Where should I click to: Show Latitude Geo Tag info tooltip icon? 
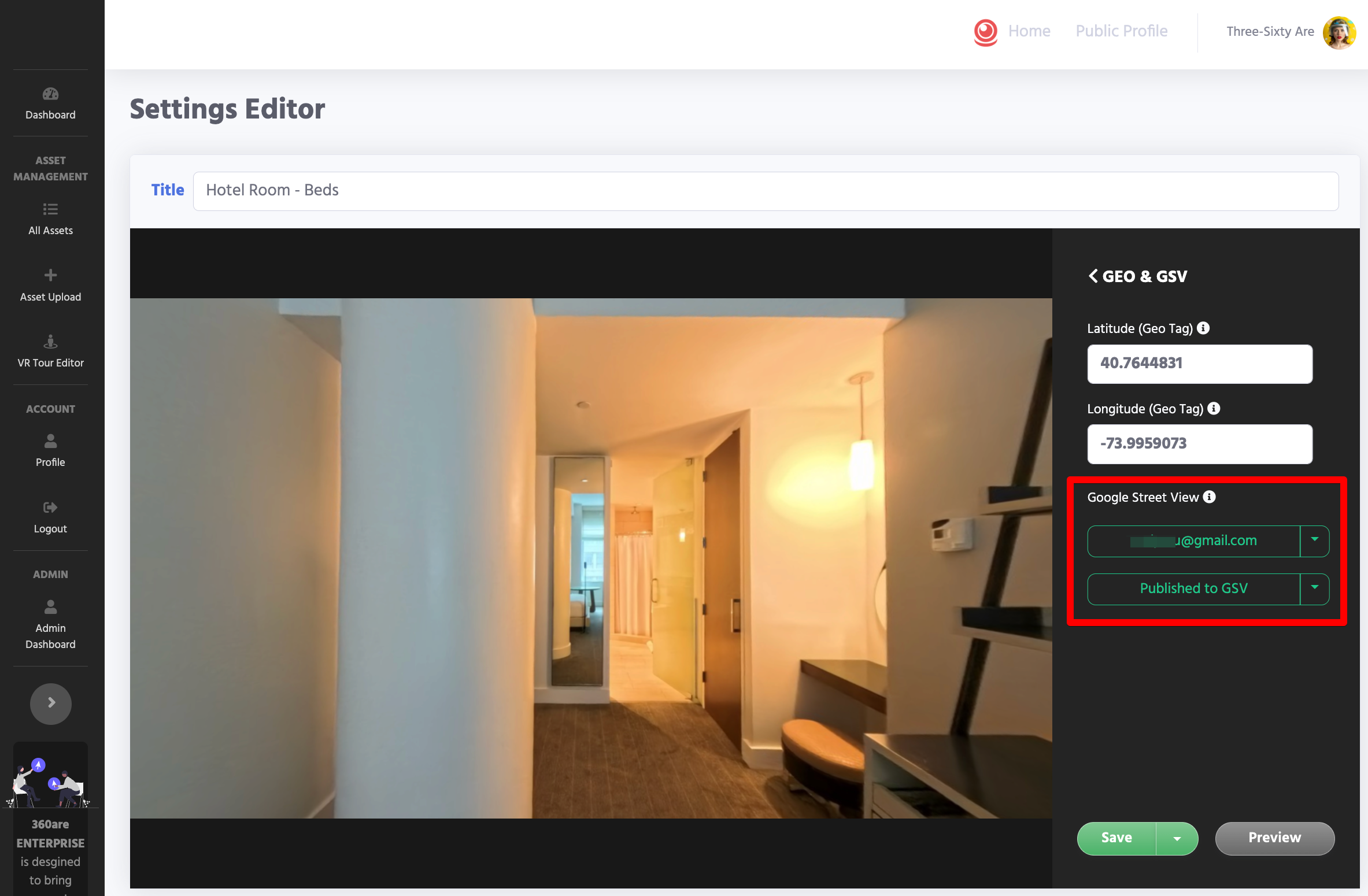(1203, 328)
